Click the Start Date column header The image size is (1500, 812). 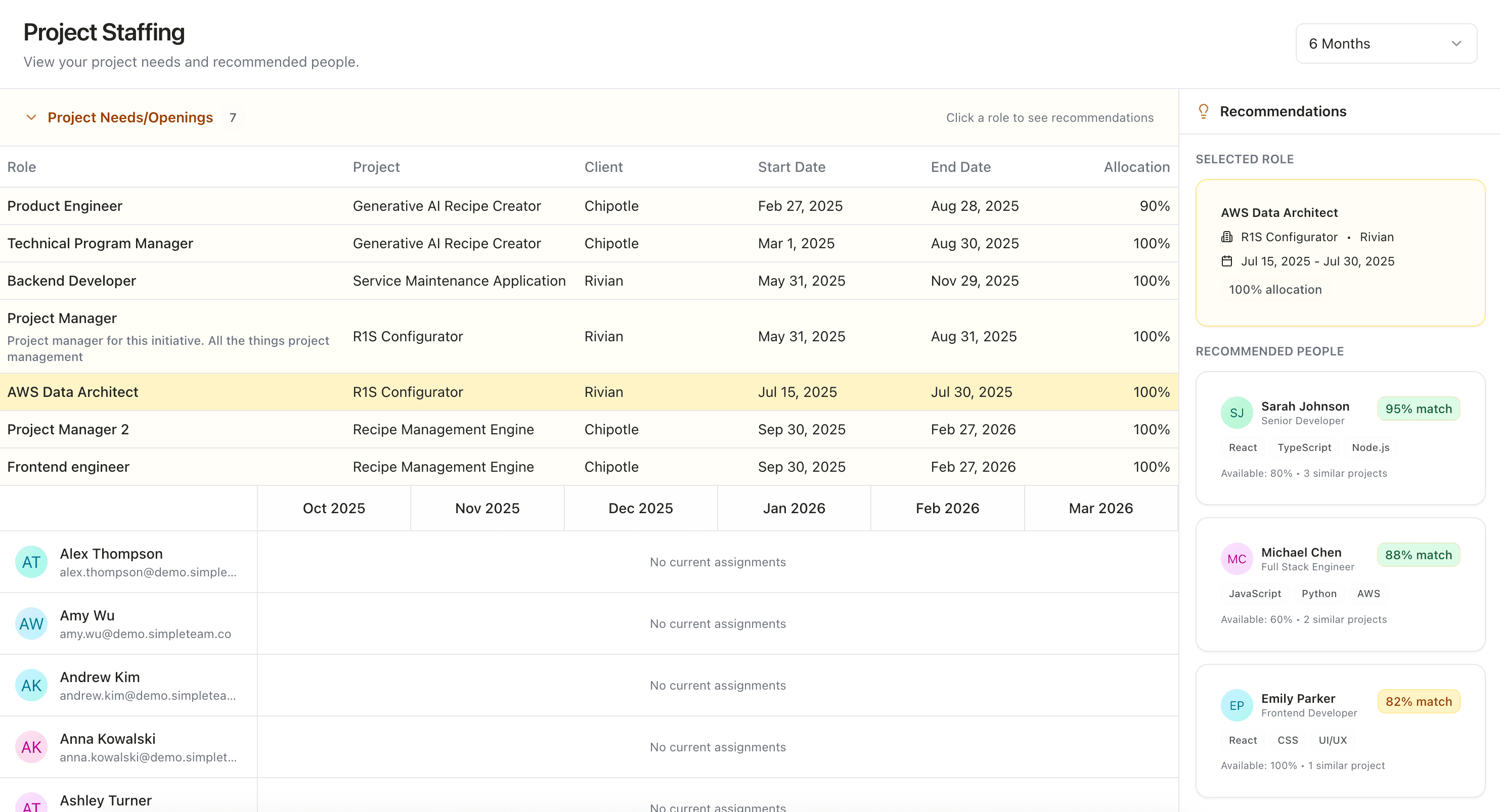pyautogui.click(x=791, y=167)
